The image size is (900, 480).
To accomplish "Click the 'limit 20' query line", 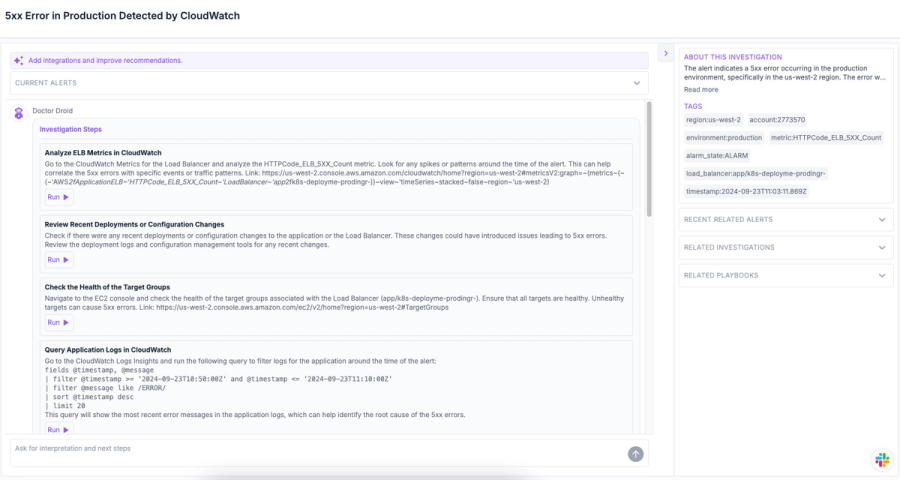I will 65,406.
